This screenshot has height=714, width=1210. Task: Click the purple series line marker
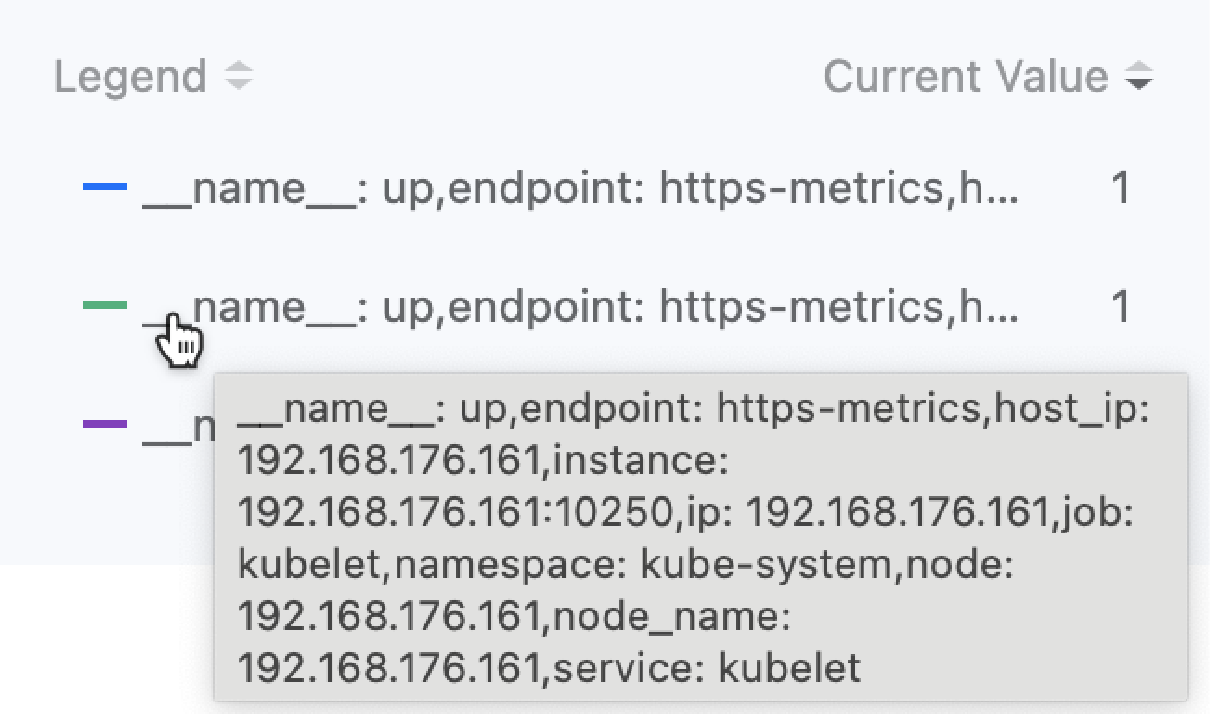point(105,424)
